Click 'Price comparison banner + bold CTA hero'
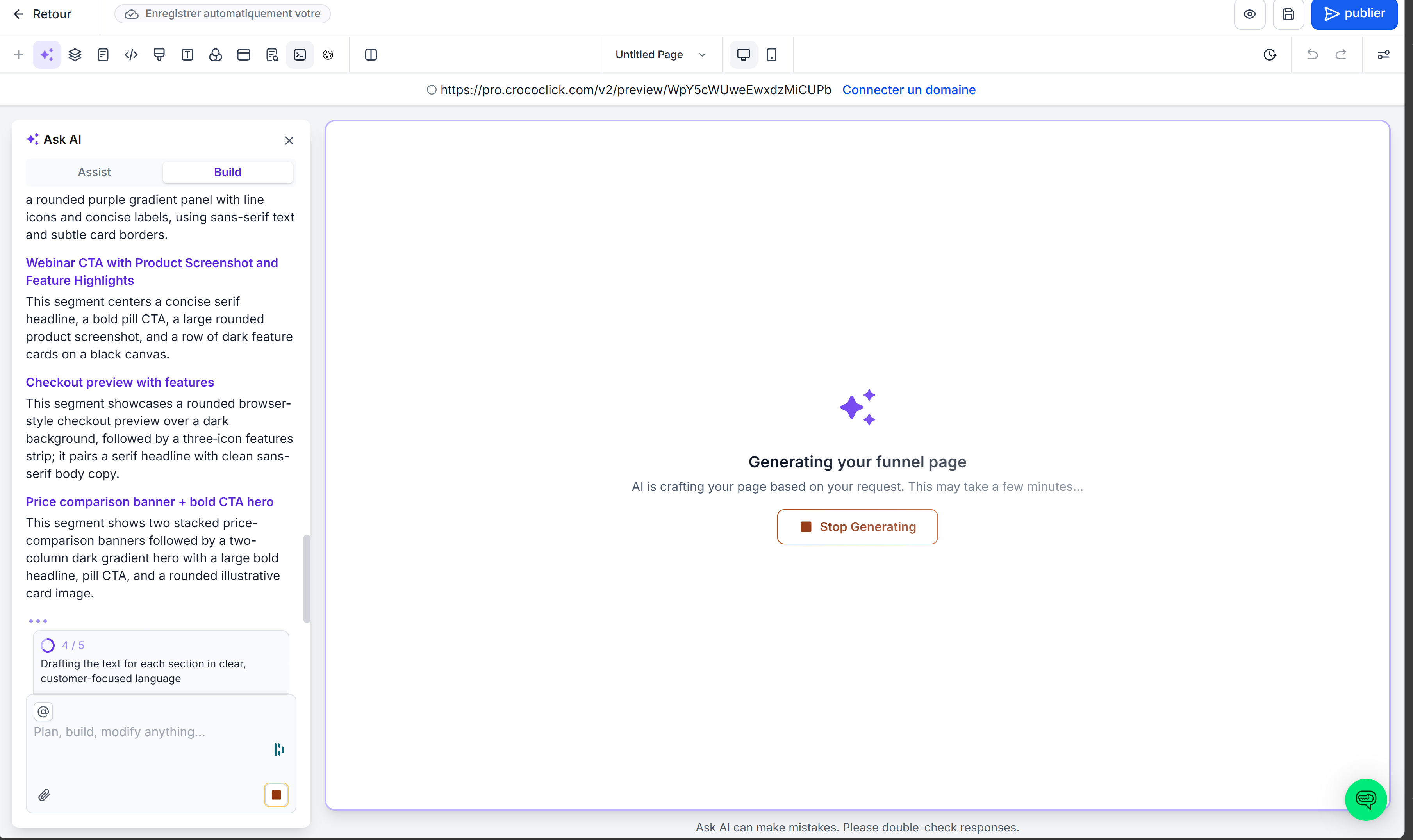This screenshot has height=840, width=1413. coord(150,501)
